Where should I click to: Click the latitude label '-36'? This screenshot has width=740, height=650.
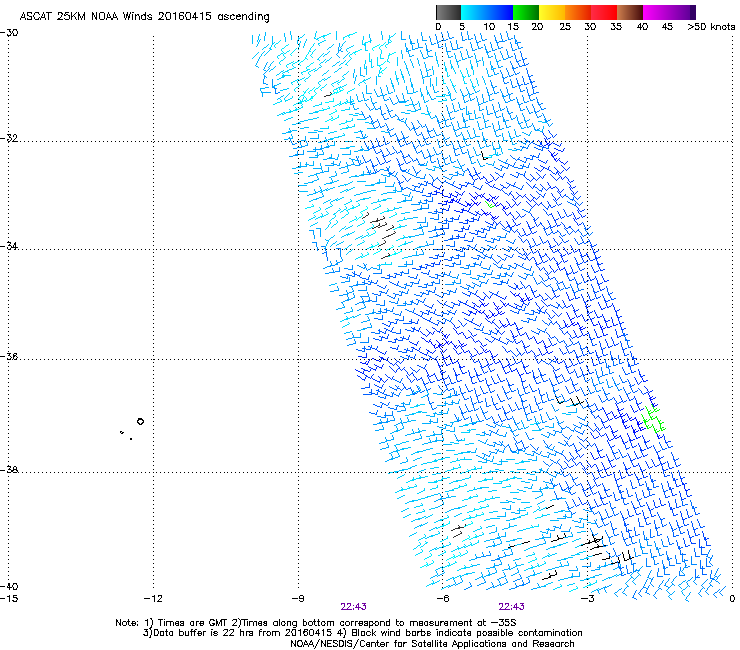[x=9, y=356]
